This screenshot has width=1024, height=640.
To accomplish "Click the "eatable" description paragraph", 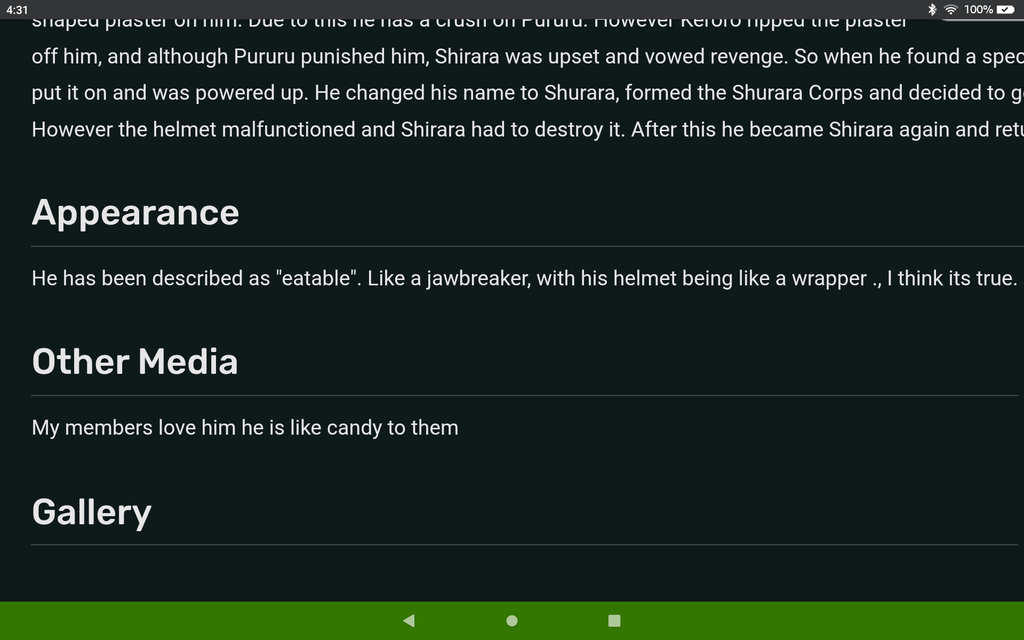I will [524, 278].
